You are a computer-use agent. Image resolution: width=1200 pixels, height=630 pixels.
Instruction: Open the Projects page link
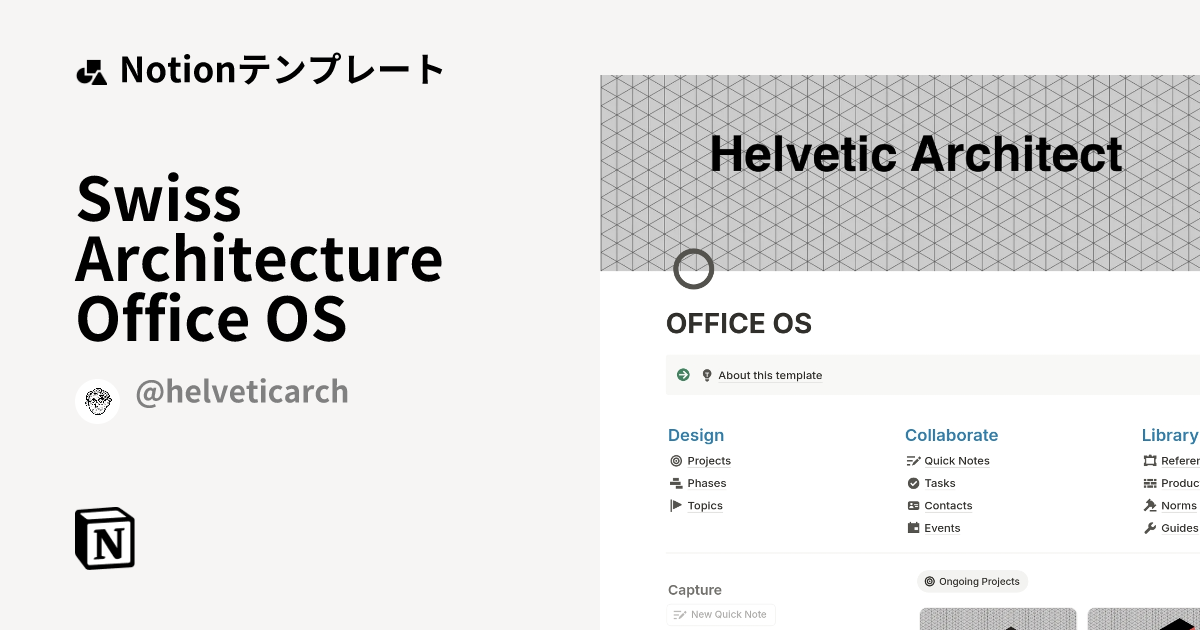pos(709,461)
